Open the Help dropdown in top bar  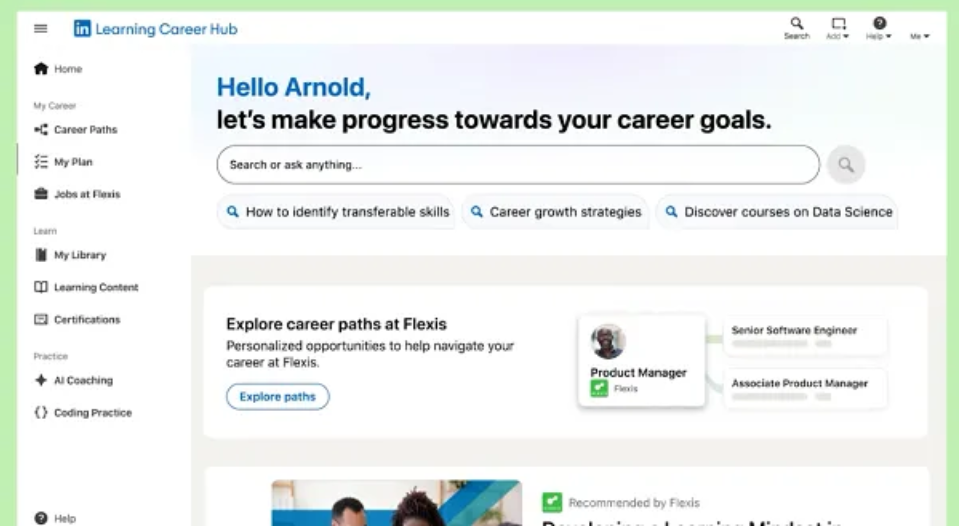879,28
